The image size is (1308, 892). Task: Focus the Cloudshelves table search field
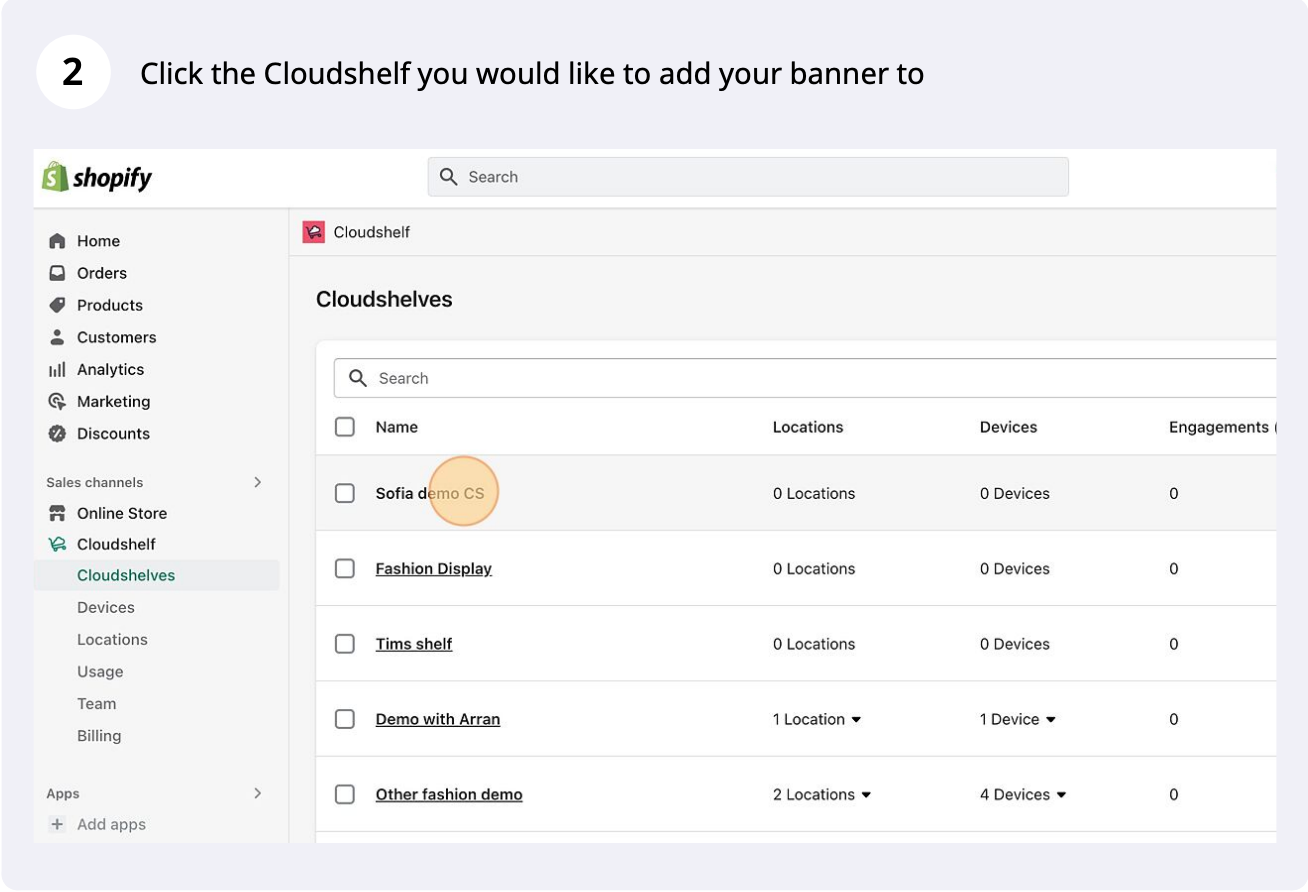pos(805,378)
